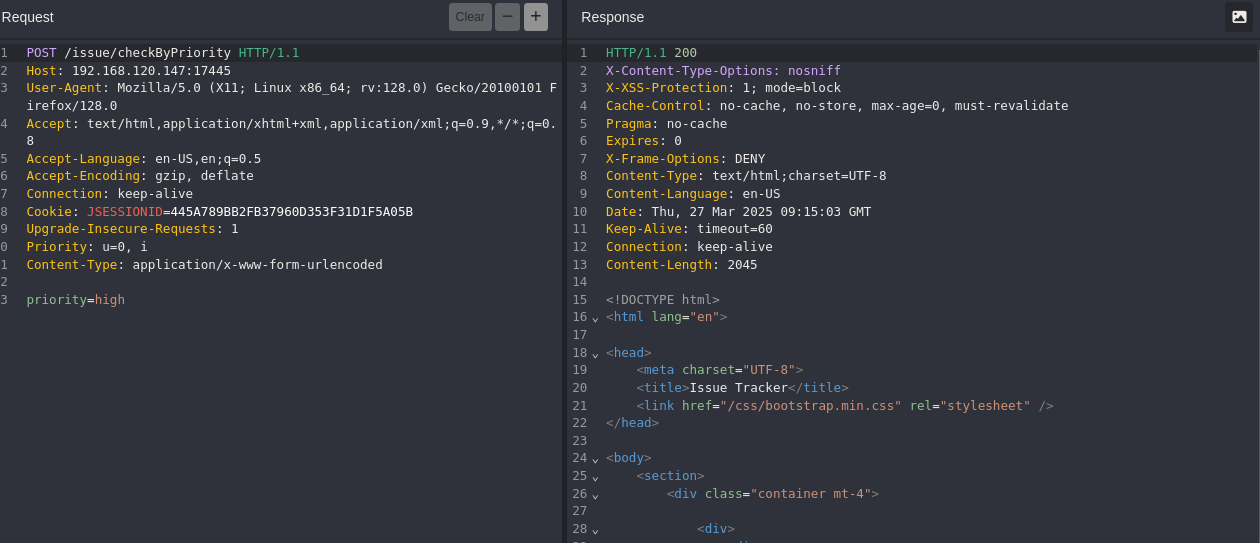Click the Pragma: no-cache line
Image resolution: width=1260 pixels, height=543 pixels.
point(667,124)
